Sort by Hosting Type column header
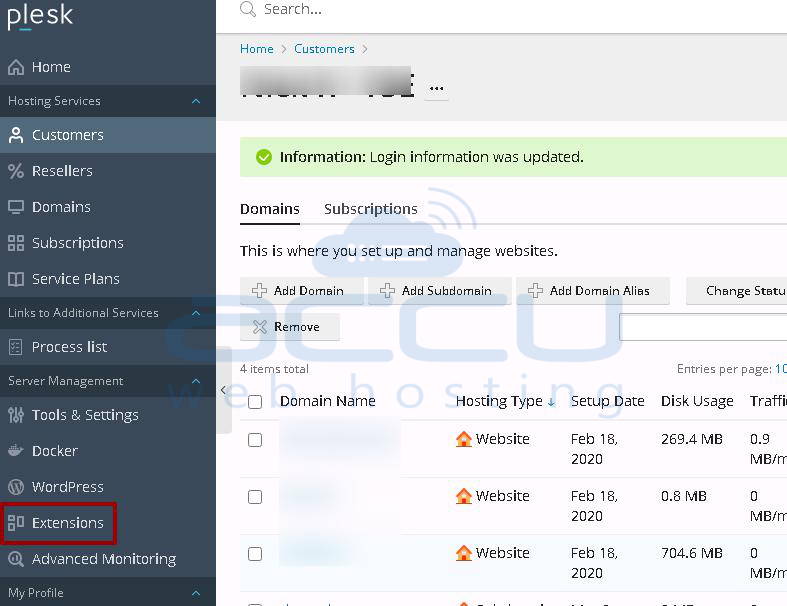Viewport: 787px width, 606px height. [x=499, y=401]
